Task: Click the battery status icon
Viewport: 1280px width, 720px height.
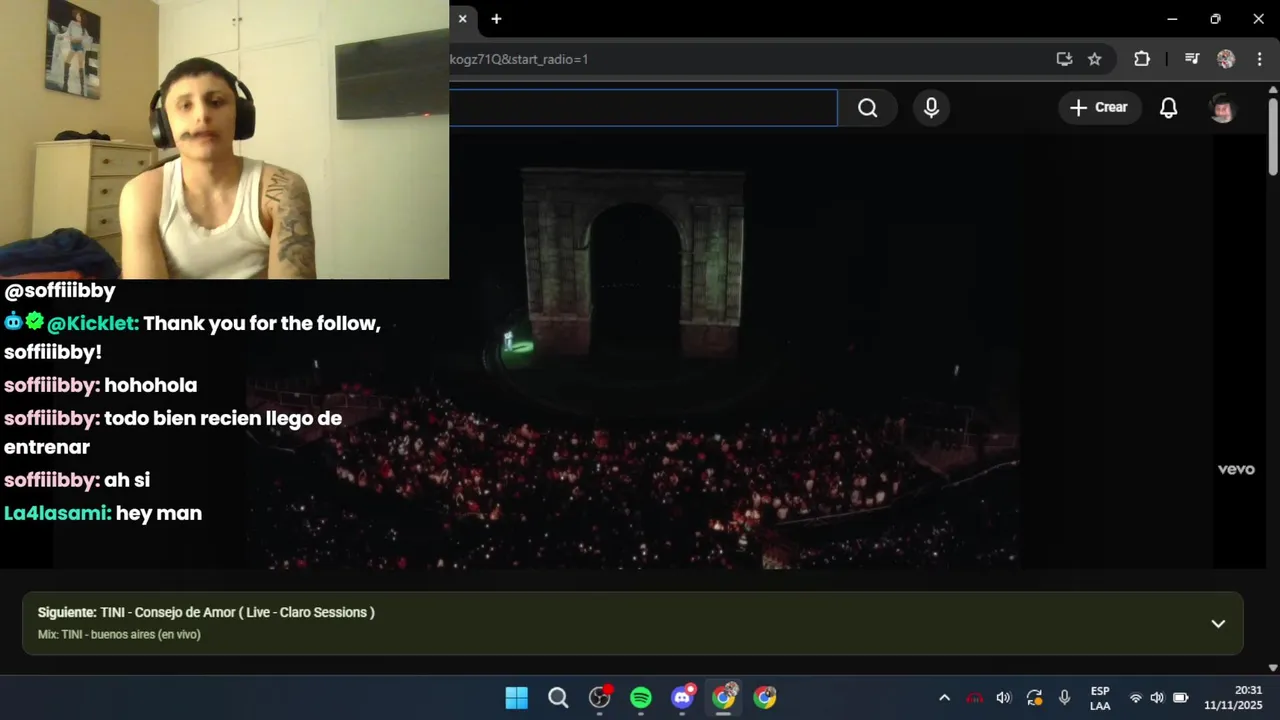Action: click(x=1180, y=698)
